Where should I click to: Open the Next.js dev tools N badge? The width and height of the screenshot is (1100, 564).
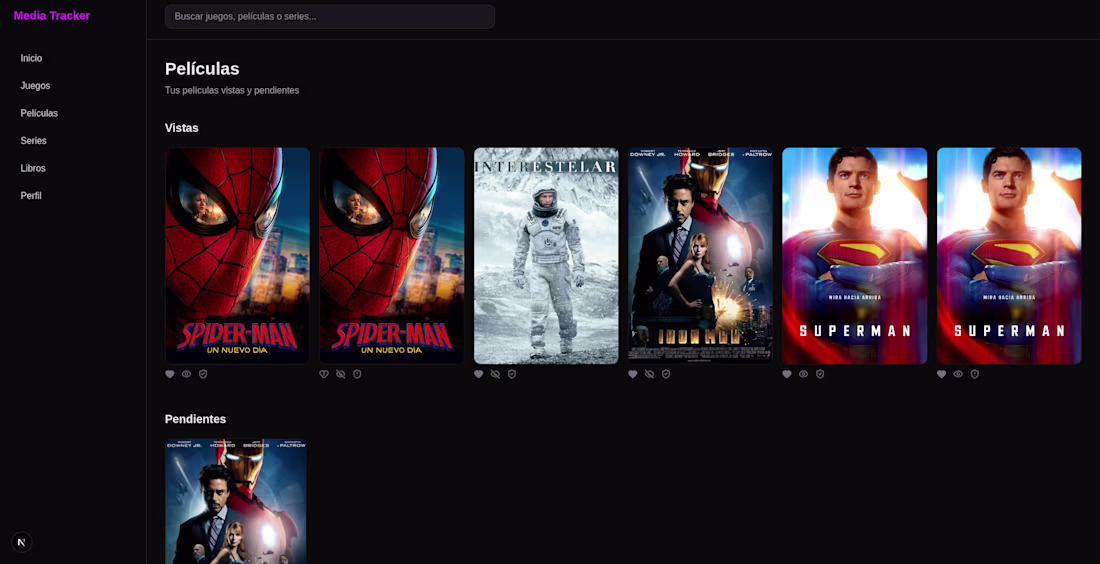pos(22,542)
